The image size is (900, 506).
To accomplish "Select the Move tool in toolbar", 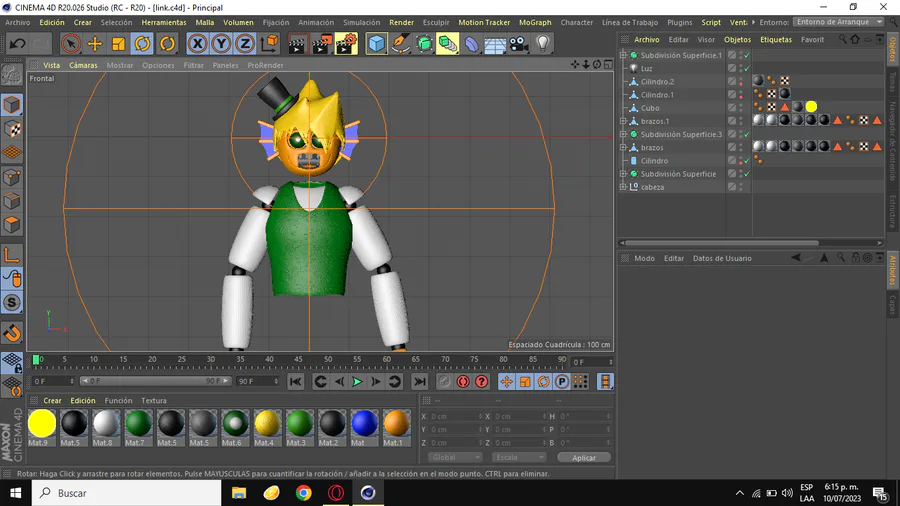I will click(95, 44).
